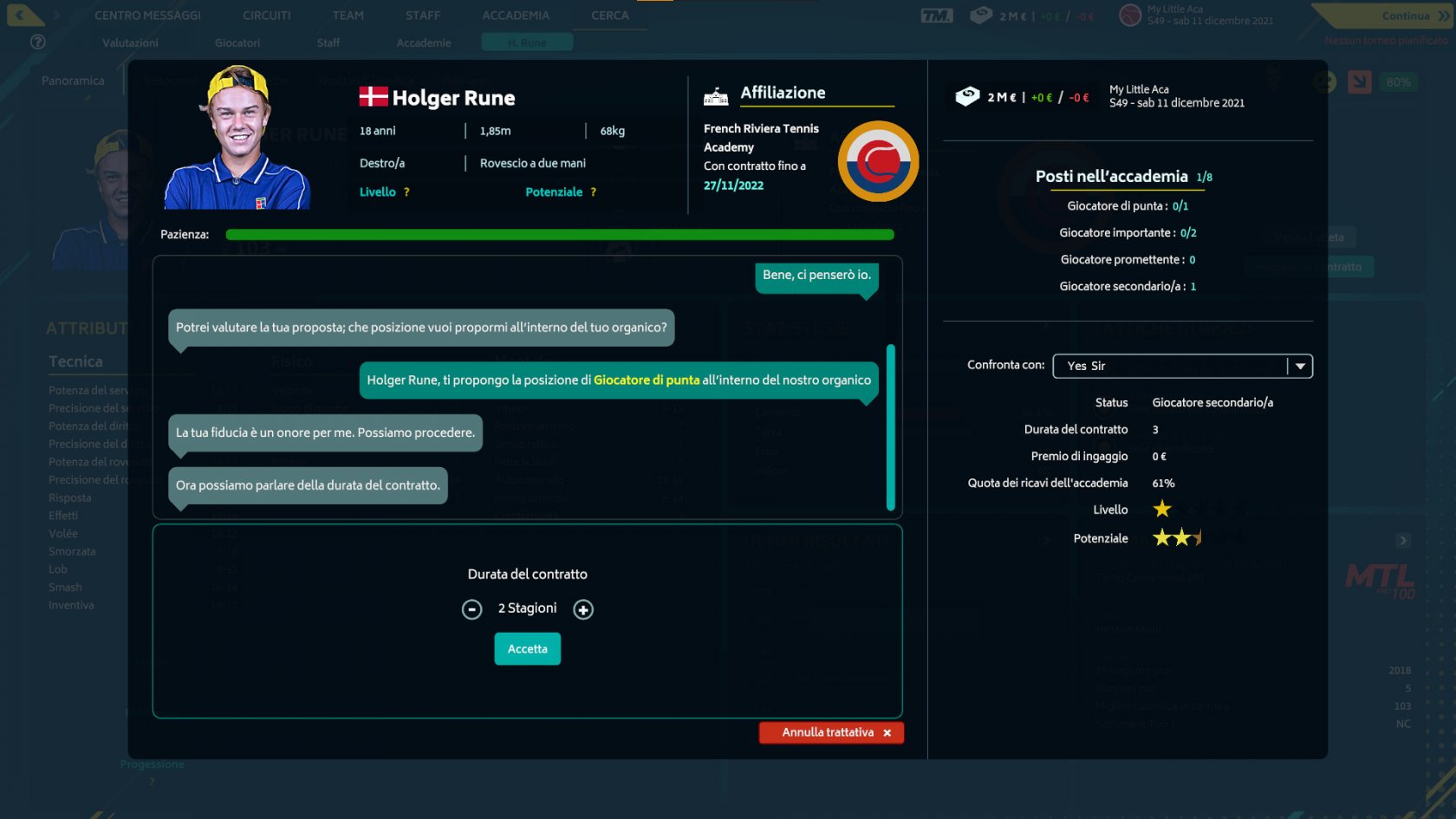Increase contract duration with plus button
The width and height of the screenshot is (1456, 819).
[583, 609]
